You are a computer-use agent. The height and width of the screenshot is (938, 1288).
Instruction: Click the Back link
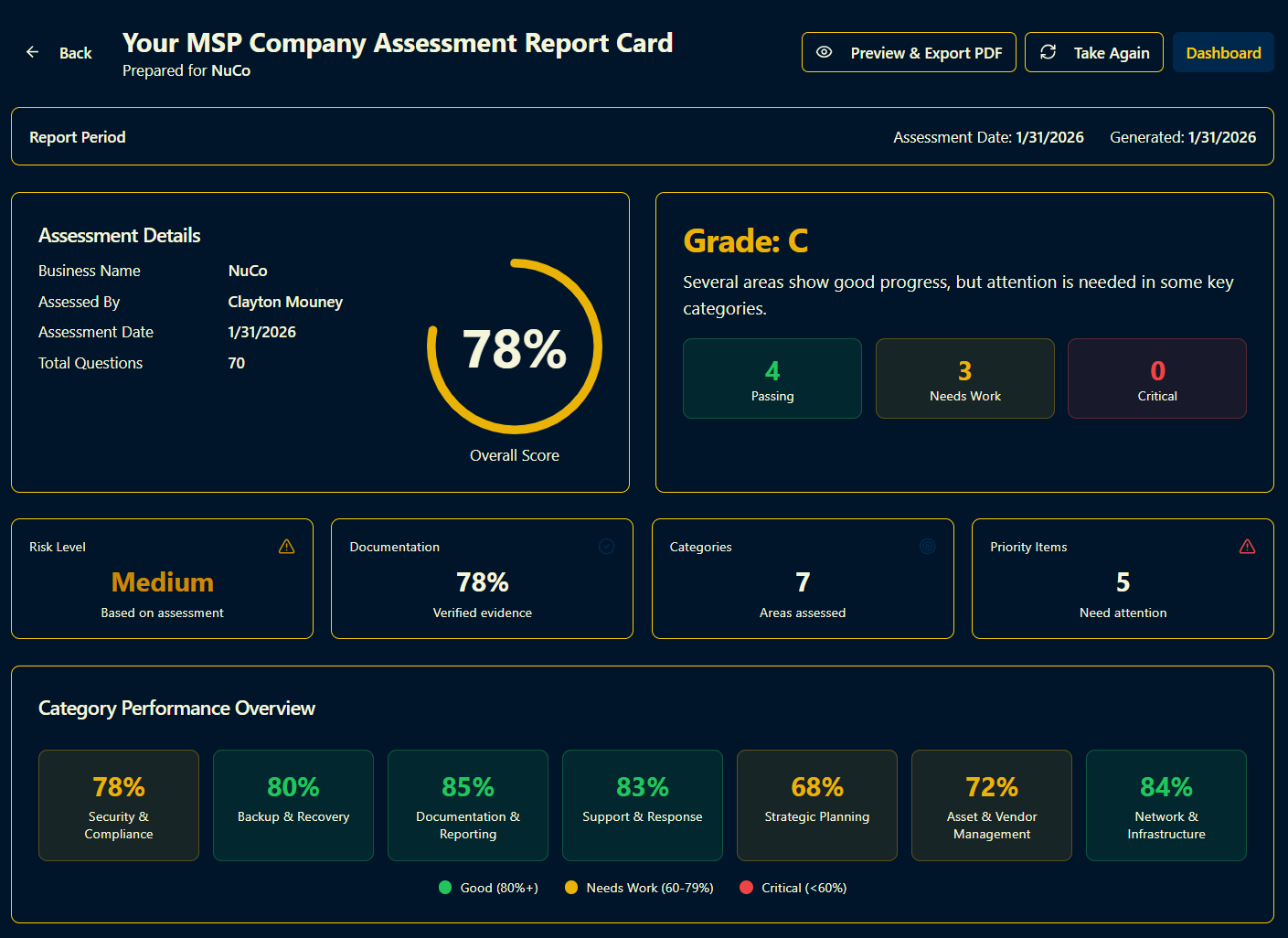pyautogui.click(x=59, y=53)
